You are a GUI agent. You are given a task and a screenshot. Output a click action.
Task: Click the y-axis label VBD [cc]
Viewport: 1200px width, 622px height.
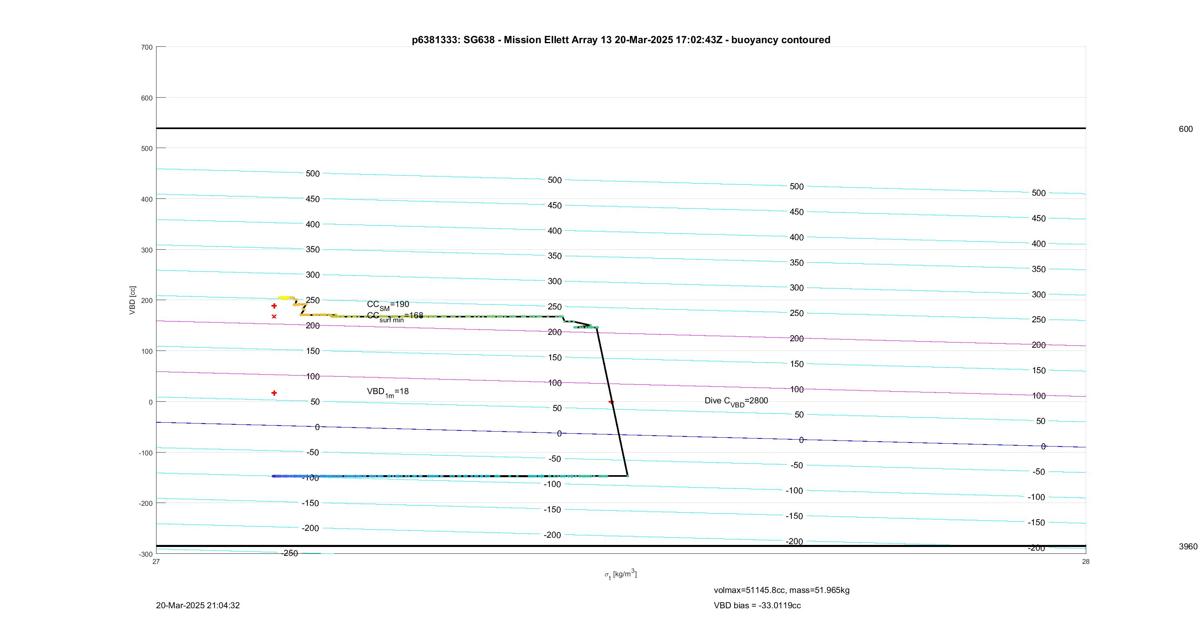click(x=132, y=300)
